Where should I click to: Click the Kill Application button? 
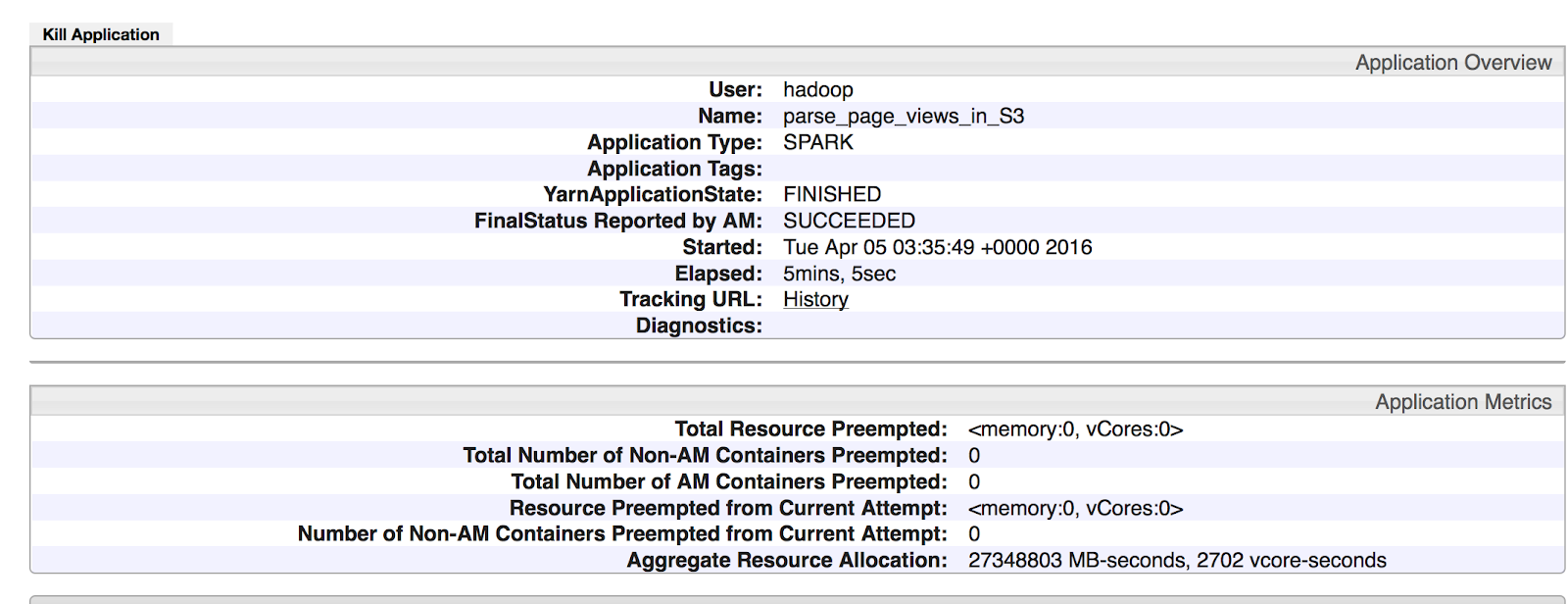pyautogui.click(x=101, y=34)
